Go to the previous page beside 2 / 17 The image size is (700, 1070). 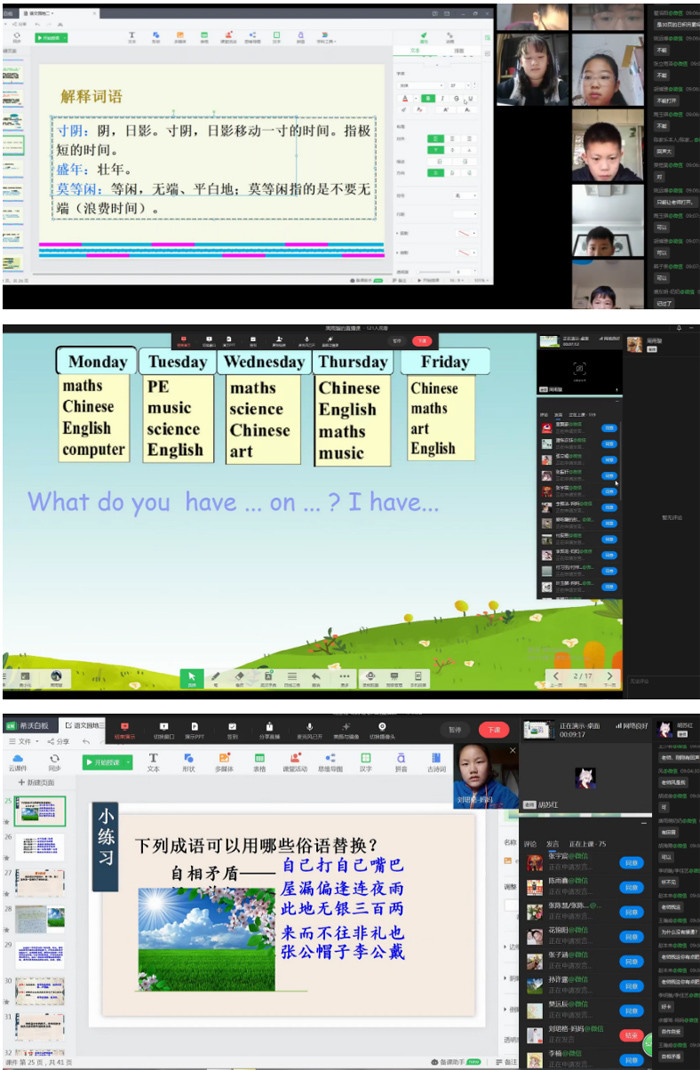click(x=557, y=677)
